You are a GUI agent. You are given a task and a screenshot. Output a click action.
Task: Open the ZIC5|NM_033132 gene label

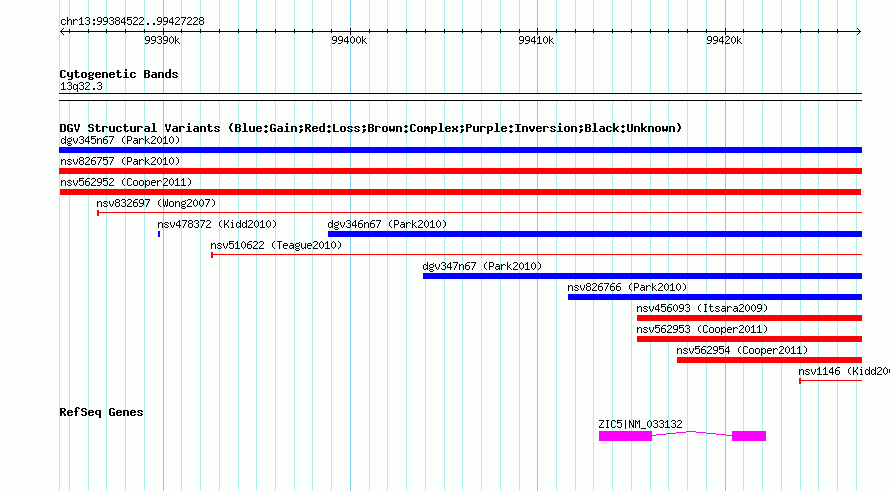pyautogui.click(x=640, y=424)
